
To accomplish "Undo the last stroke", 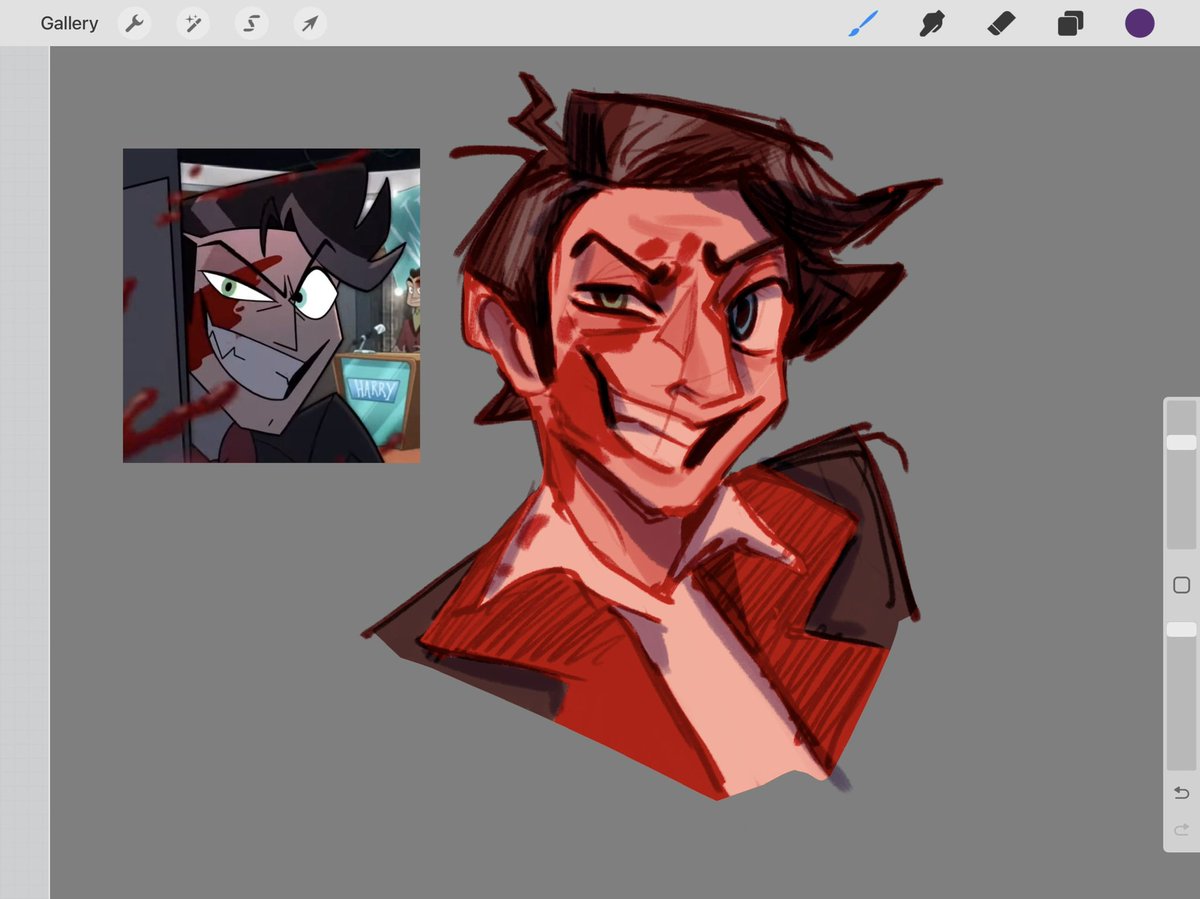I will tap(1181, 793).
